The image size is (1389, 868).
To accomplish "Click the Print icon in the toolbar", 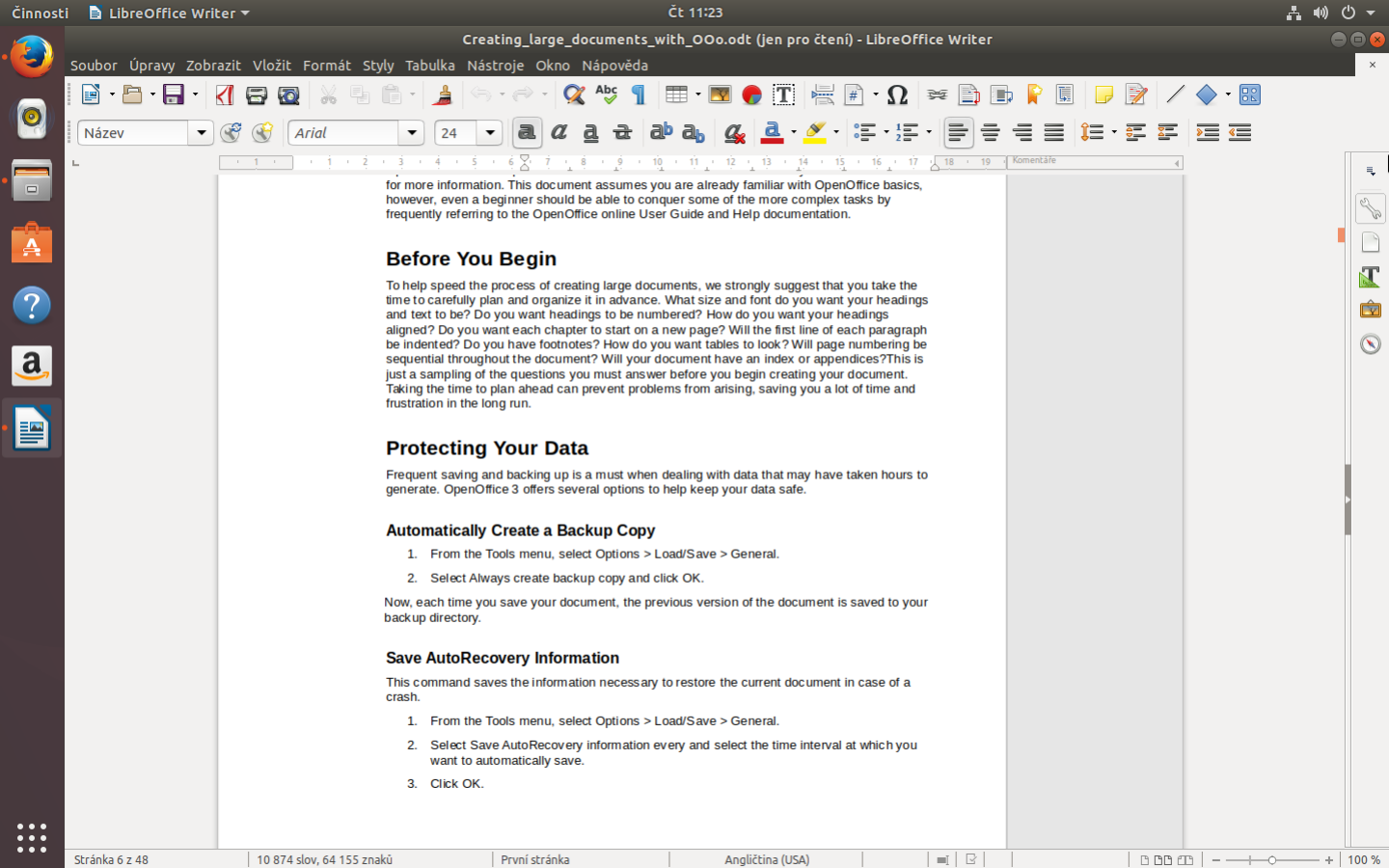I will [x=257, y=95].
